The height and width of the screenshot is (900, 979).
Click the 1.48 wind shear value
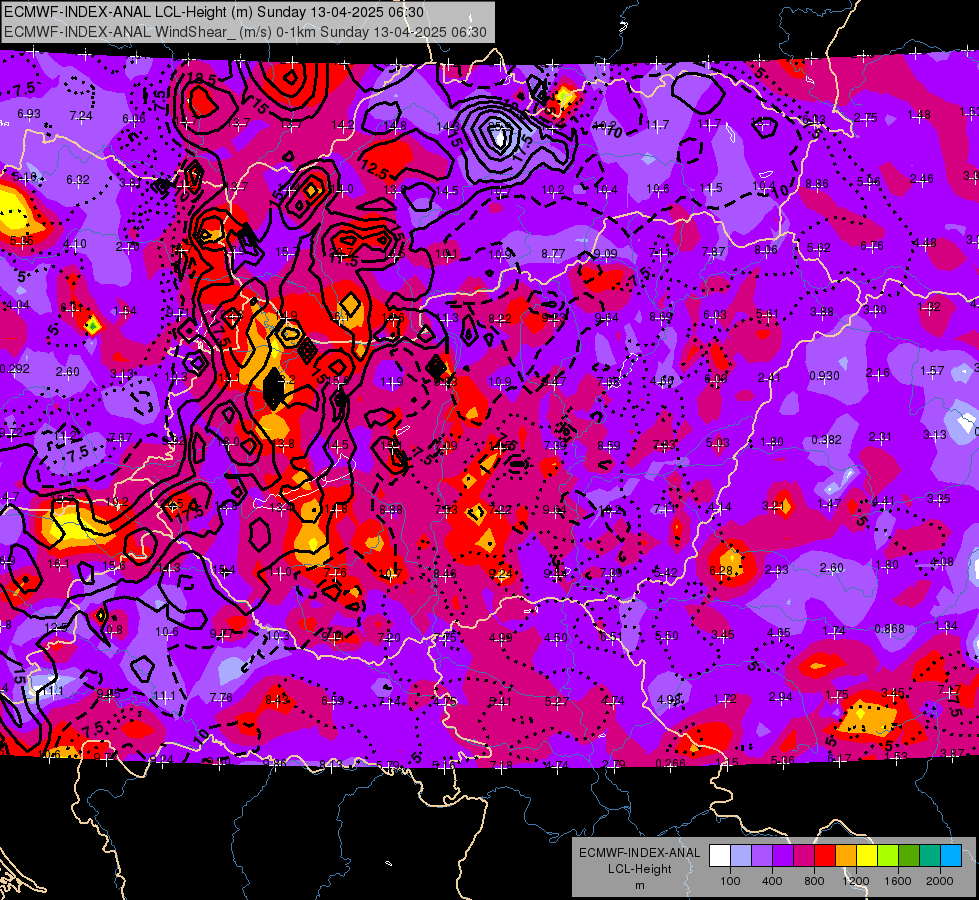tap(919, 115)
